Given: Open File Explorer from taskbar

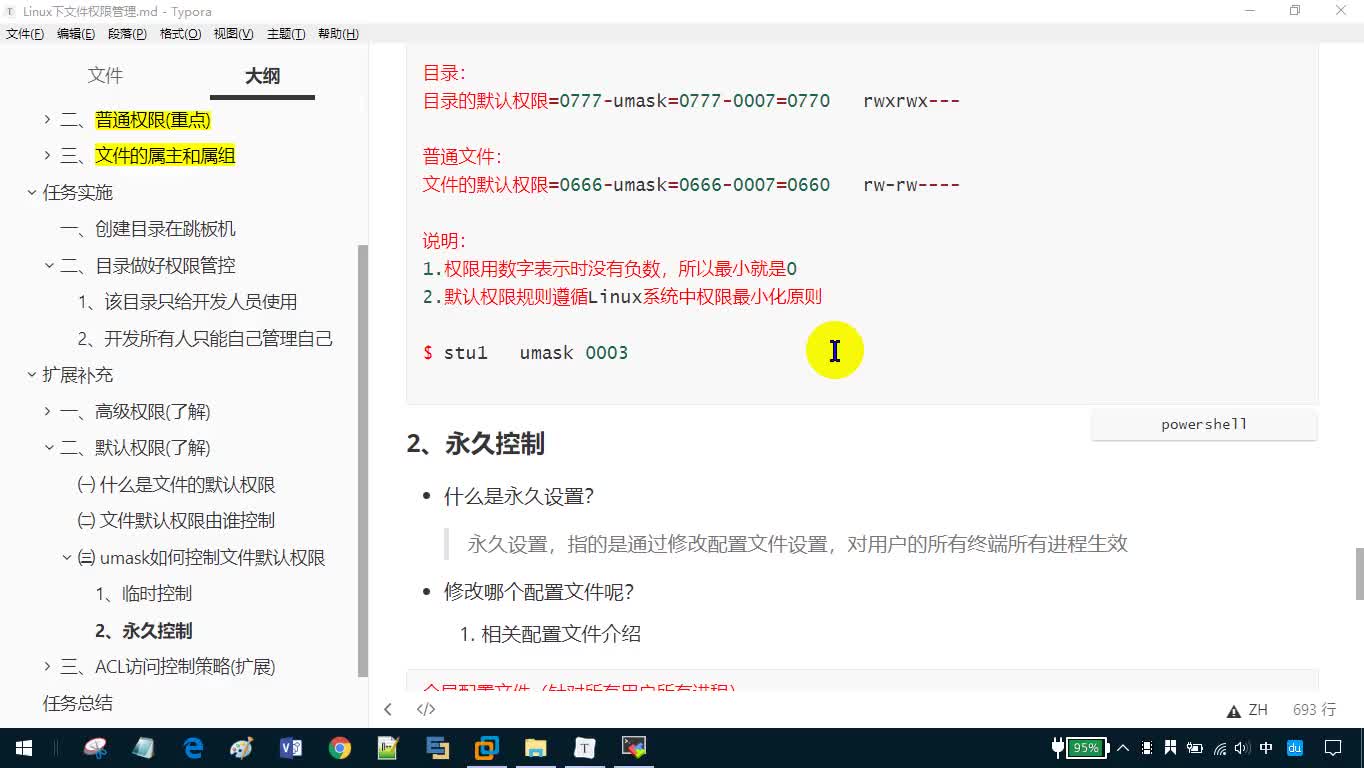Looking at the screenshot, I should point(536,748).
